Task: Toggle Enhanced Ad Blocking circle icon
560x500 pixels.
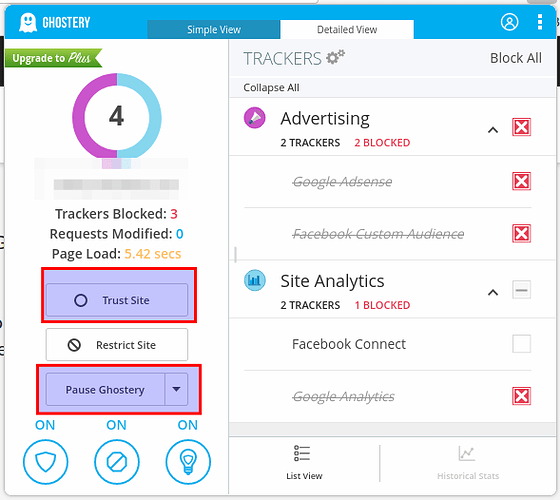Action: 117,462
